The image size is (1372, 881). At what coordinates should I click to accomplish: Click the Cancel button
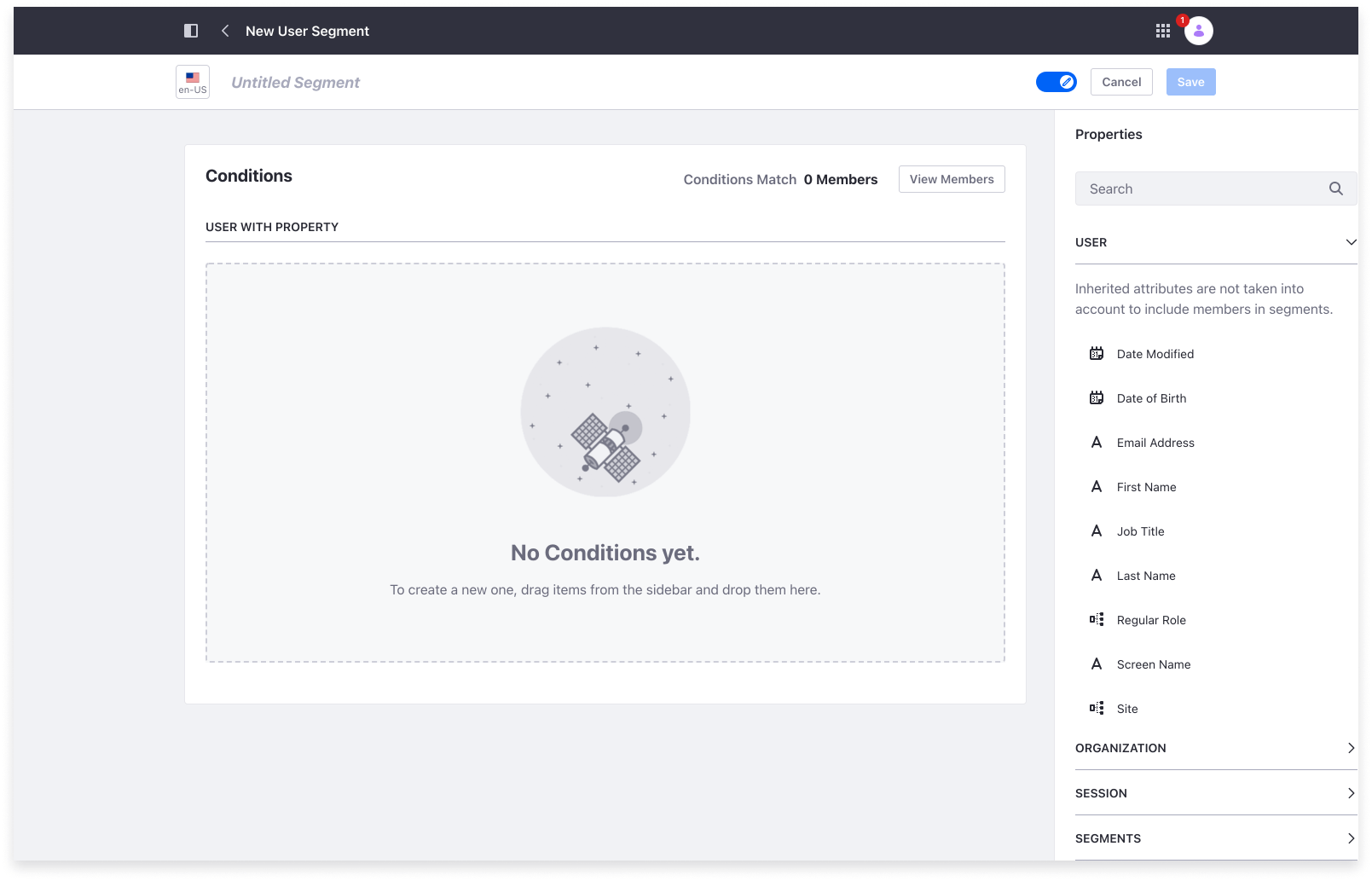(1121, 82)
